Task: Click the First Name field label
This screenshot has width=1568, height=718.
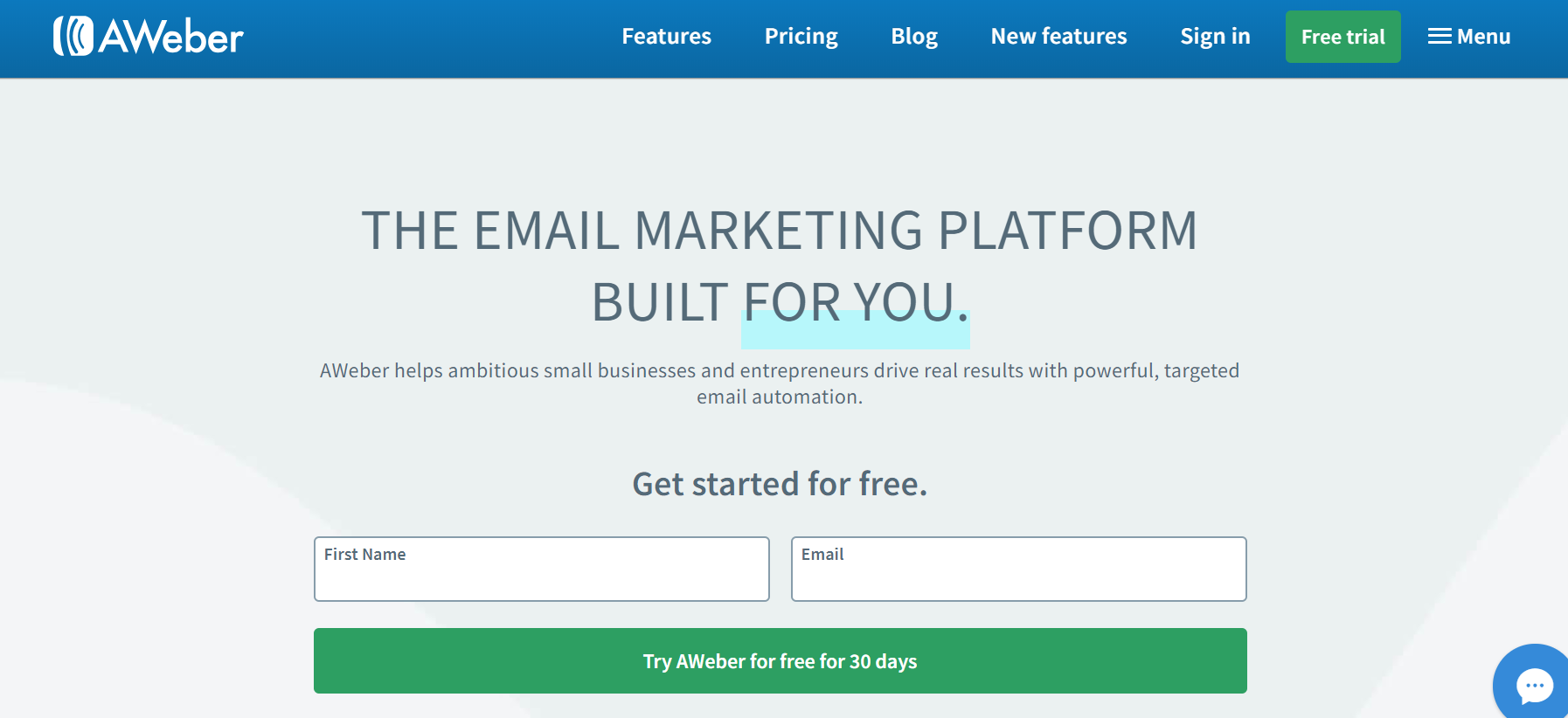Action: click(365, 555)
